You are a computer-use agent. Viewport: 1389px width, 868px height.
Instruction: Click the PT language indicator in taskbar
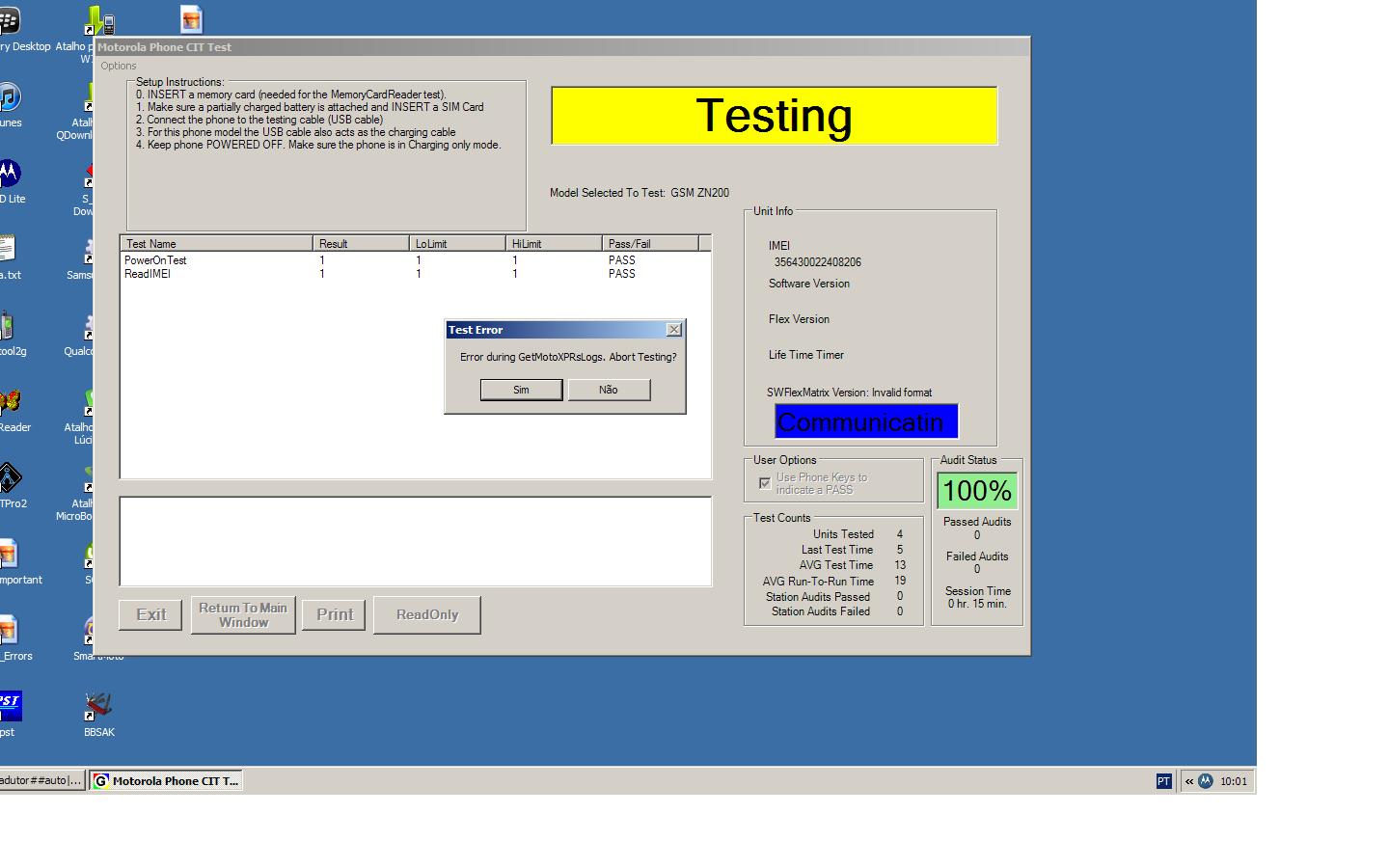(x=1163, y=781)
